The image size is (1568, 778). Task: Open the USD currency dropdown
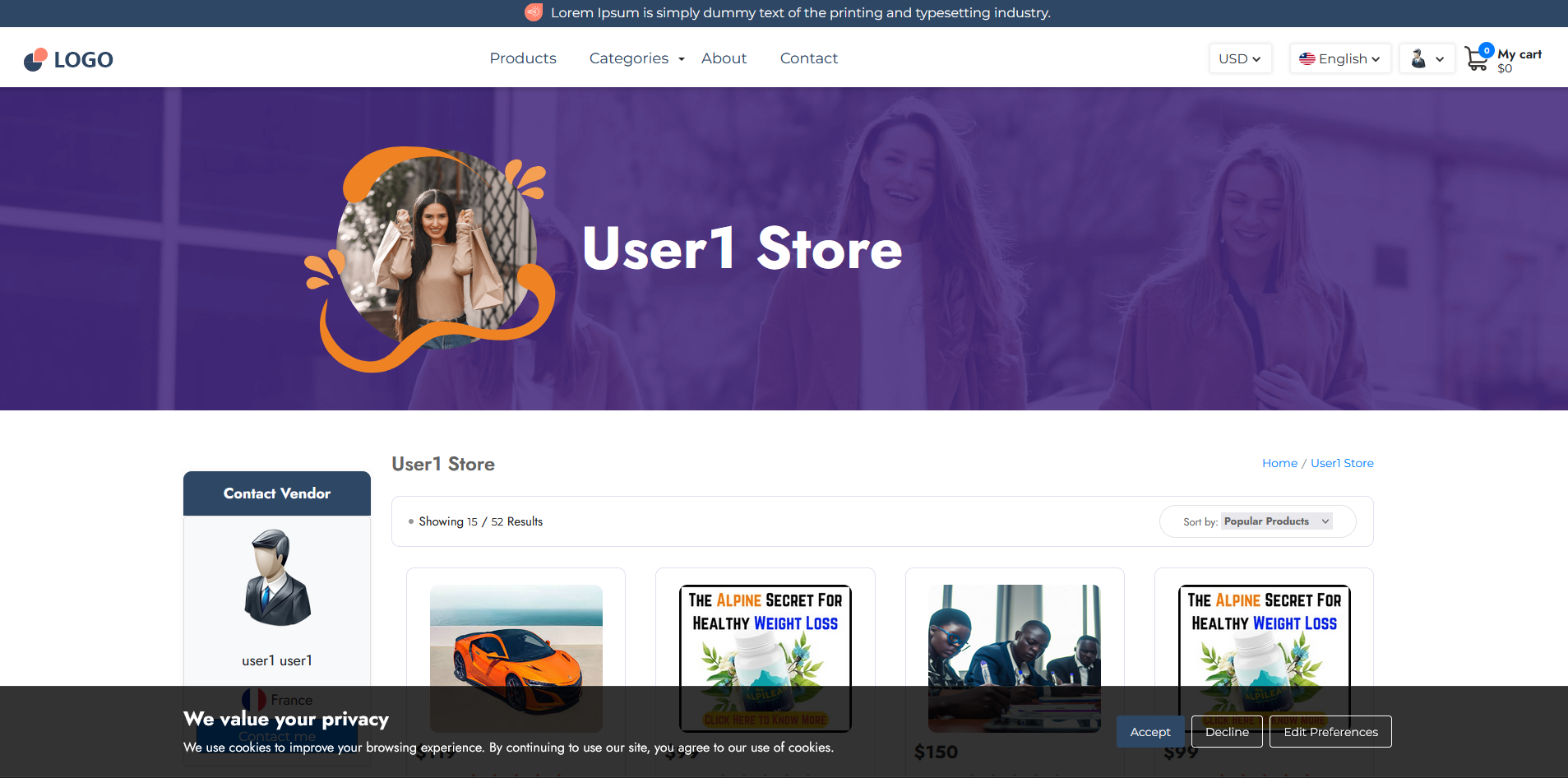coord(1240,59)
